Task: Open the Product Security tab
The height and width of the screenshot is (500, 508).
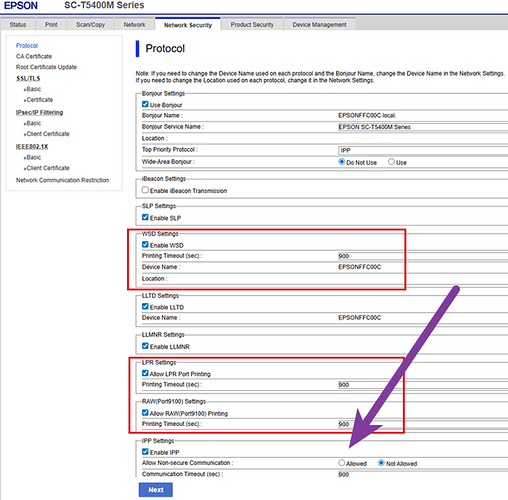Action: click(x=252, y=25)
